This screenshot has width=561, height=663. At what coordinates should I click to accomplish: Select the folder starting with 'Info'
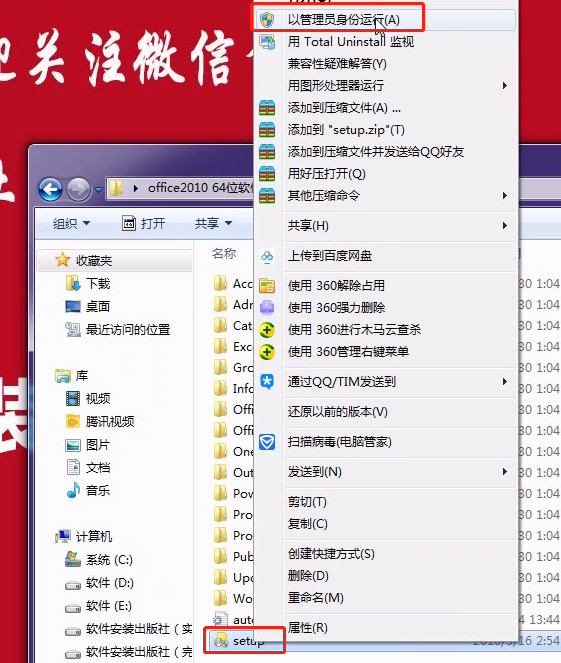233,388
